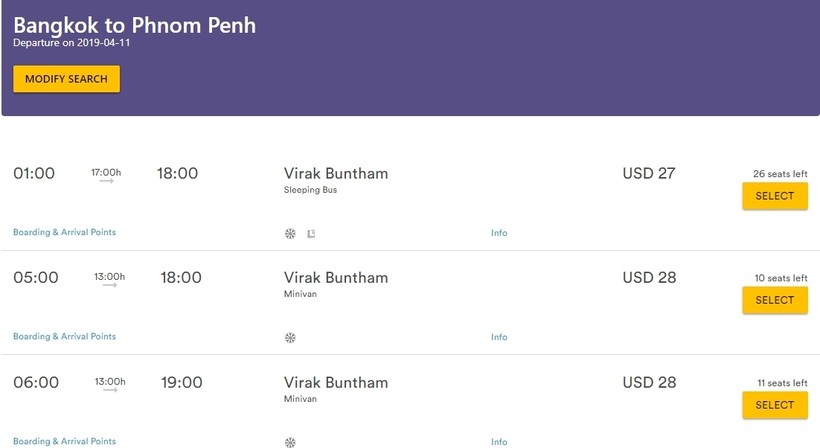Expand Boarding & Arrival Points for 06:00 trip

pyautogui.click(x=64, y=441)
